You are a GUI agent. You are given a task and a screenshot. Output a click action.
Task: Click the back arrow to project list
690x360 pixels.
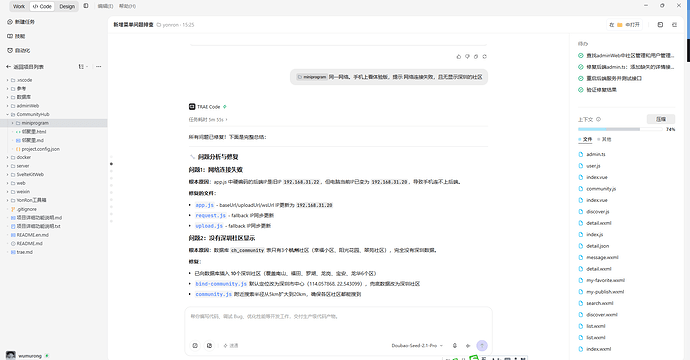8,67
